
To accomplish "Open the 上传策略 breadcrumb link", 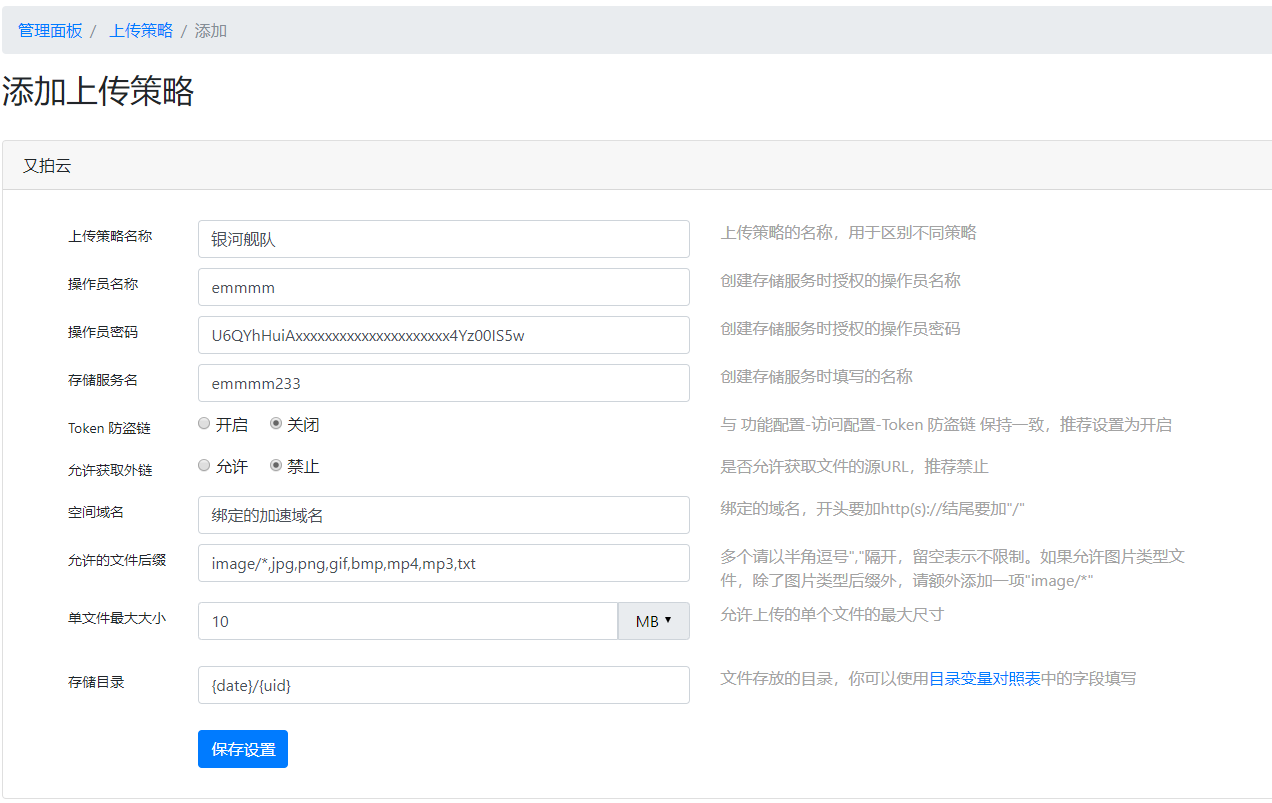I will coord(140,31).
